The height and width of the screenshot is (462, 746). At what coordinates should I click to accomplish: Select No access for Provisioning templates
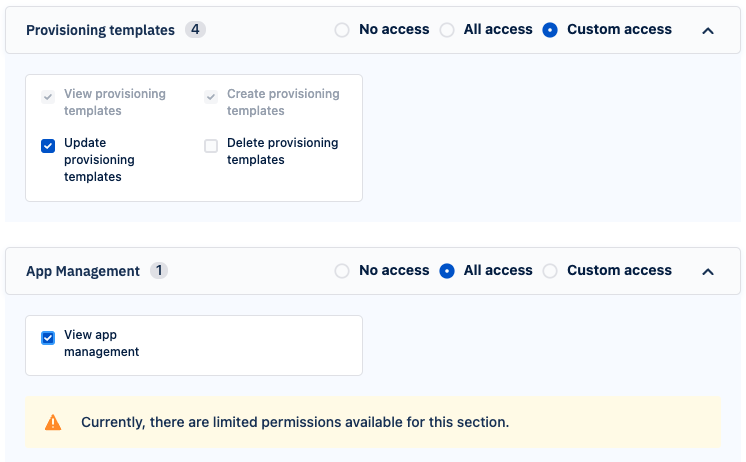342,30
